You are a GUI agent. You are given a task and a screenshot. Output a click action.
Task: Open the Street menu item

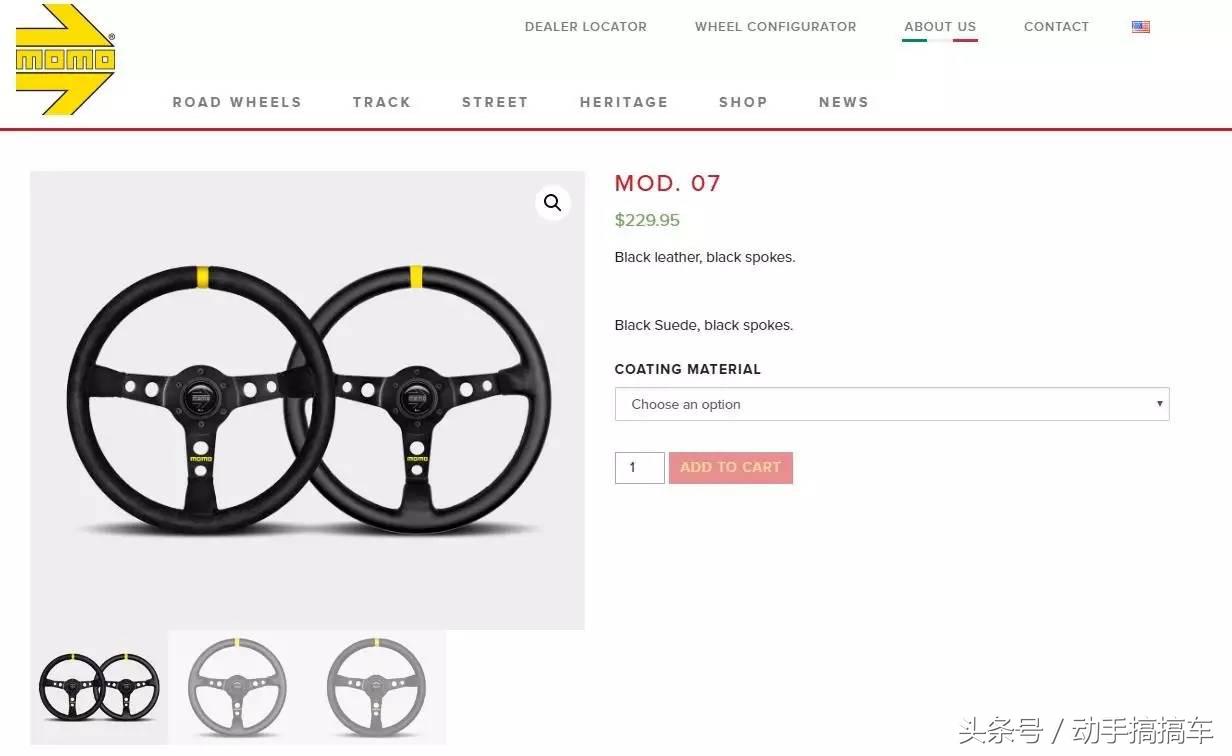495,102
